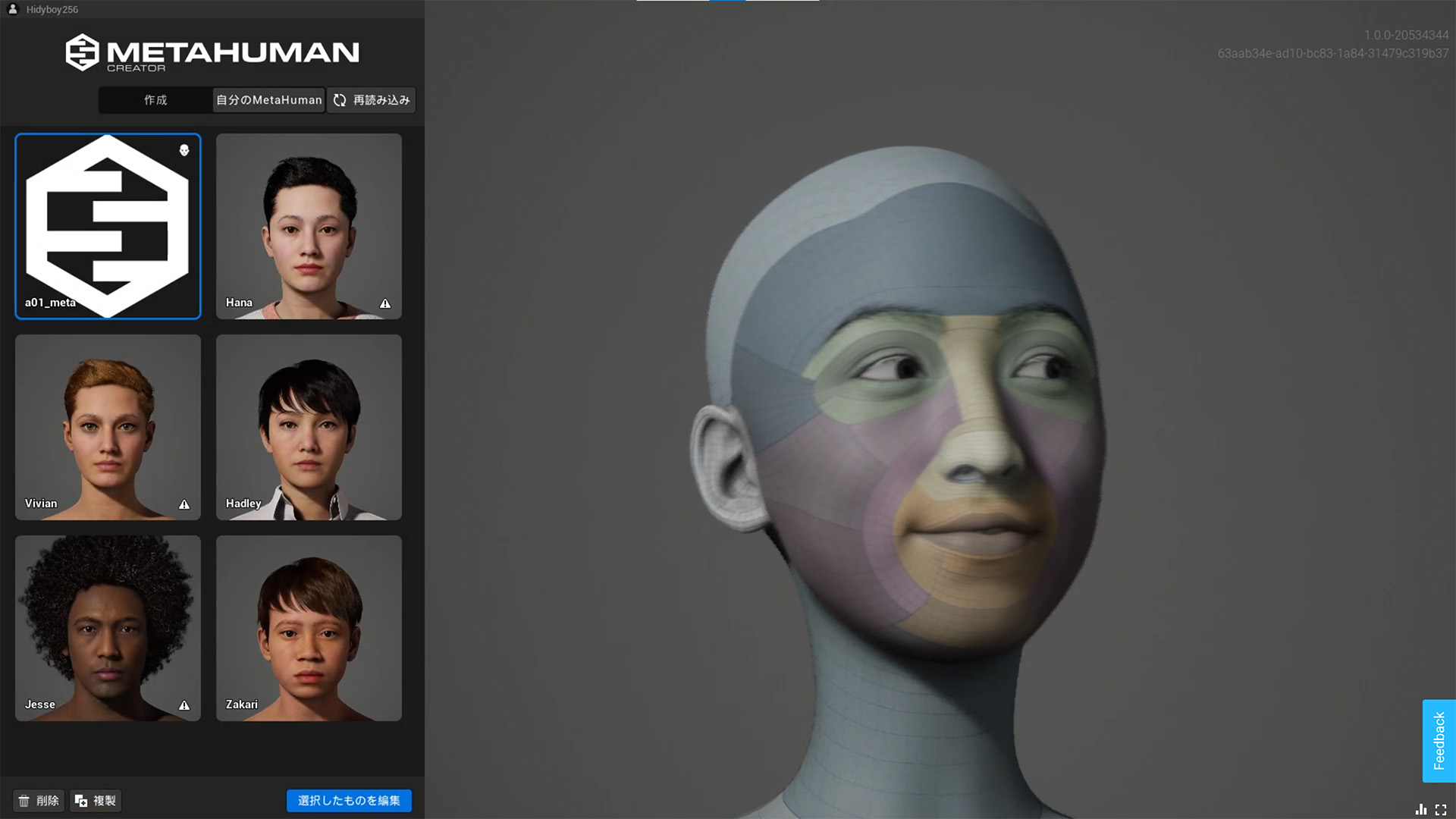
Task: Click the performance stats bar-chart icon
Action: pyautogui.click(x=1421, y=809)
